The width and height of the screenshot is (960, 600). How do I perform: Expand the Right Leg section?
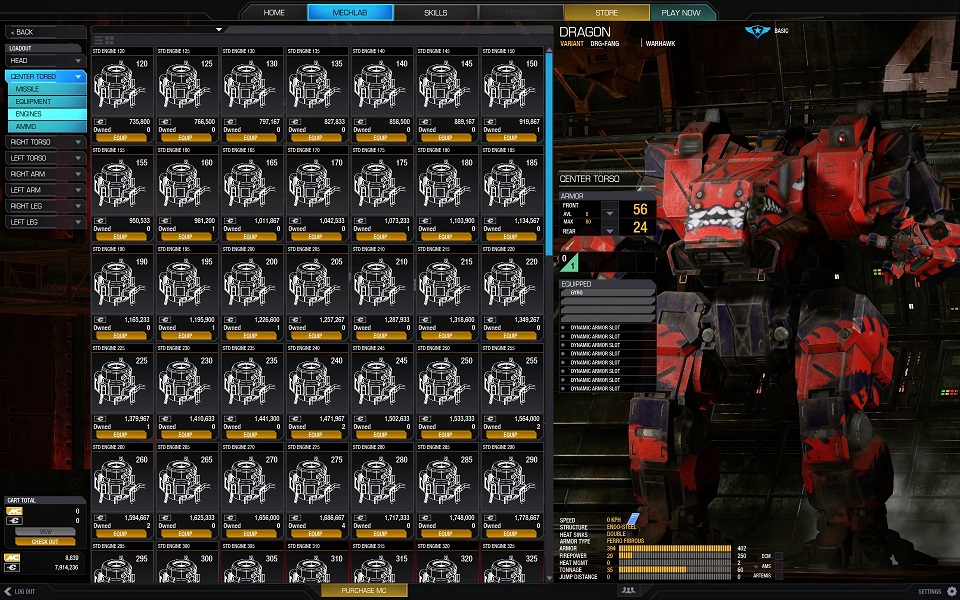coord(45,206)
